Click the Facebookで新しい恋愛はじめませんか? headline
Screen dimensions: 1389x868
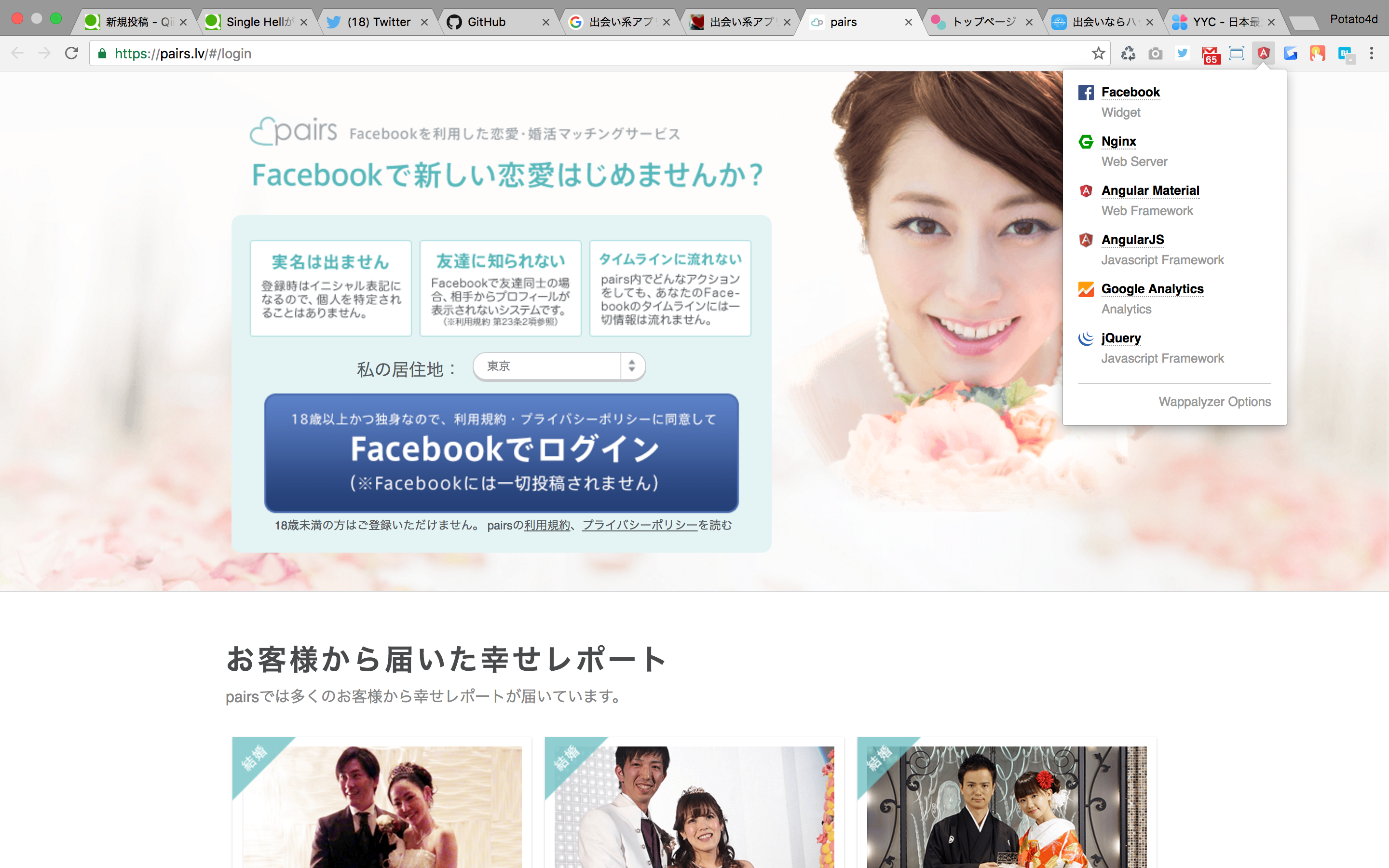tap(508, 175)
